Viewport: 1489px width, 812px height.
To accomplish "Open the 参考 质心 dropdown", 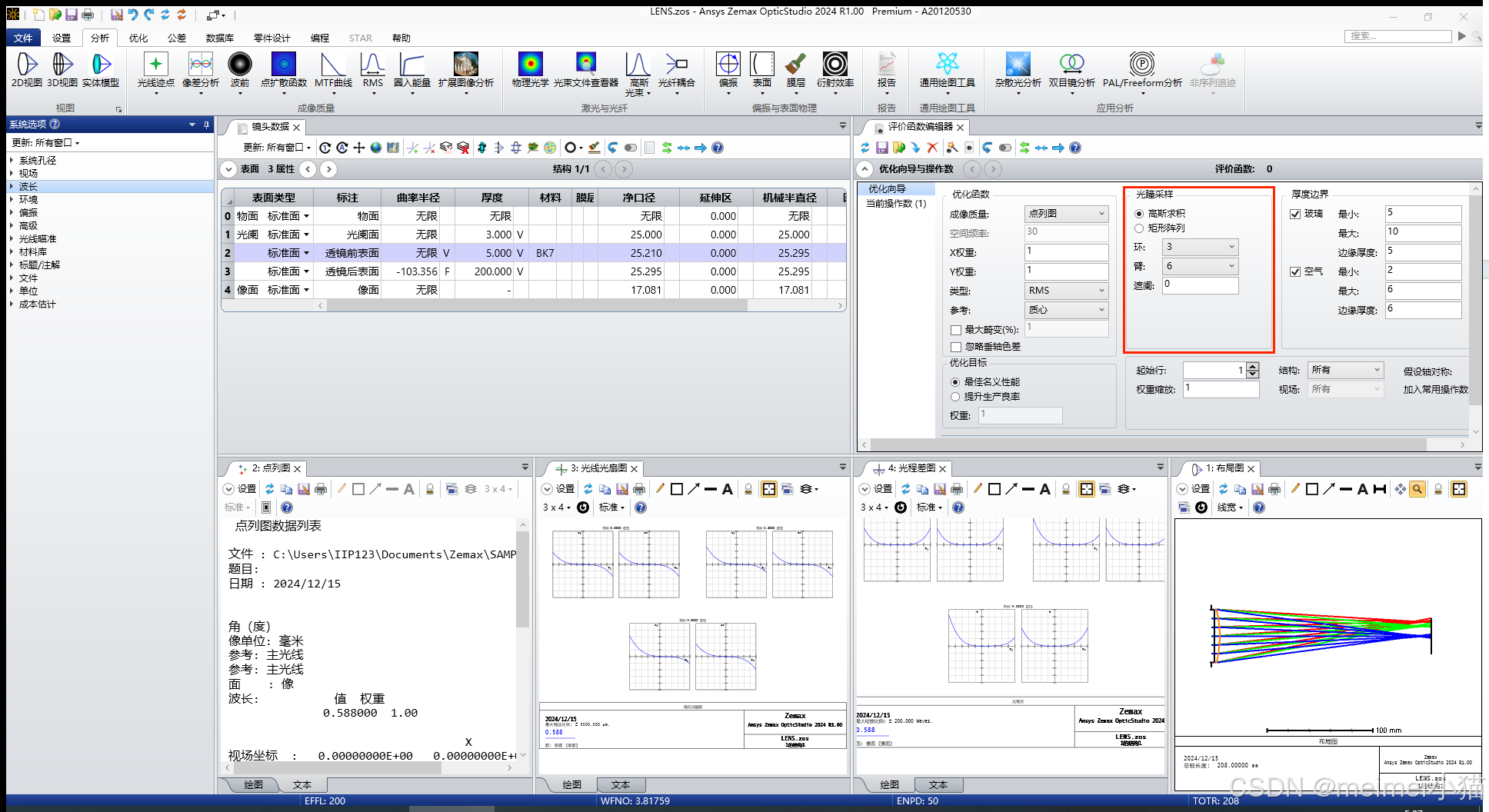I will [x=1067, y=310].
